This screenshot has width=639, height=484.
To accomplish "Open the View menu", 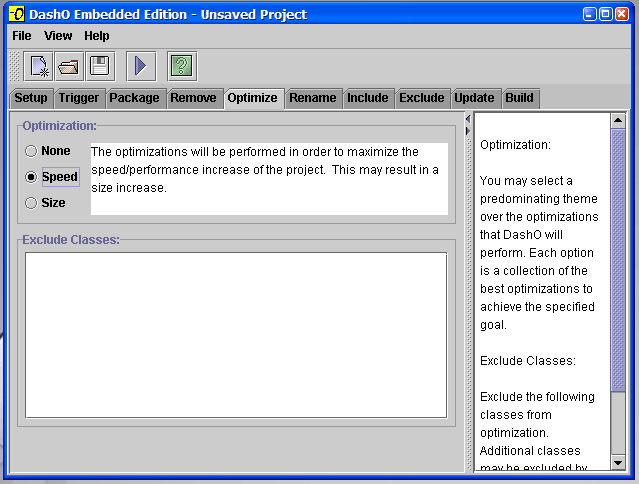I will 58,36.
